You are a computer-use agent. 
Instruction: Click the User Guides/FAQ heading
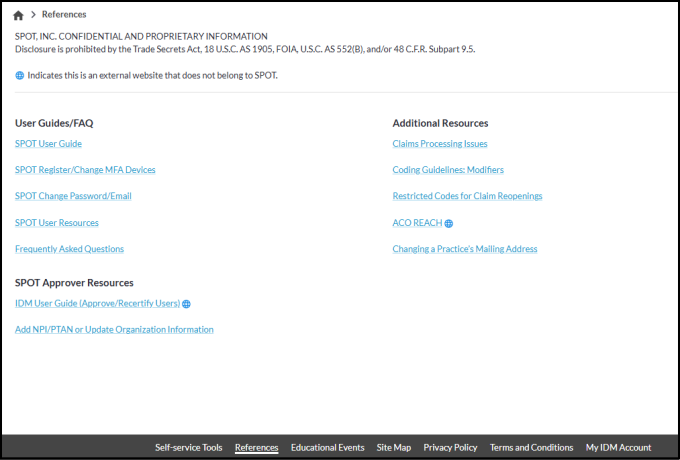tap(54, 124)
